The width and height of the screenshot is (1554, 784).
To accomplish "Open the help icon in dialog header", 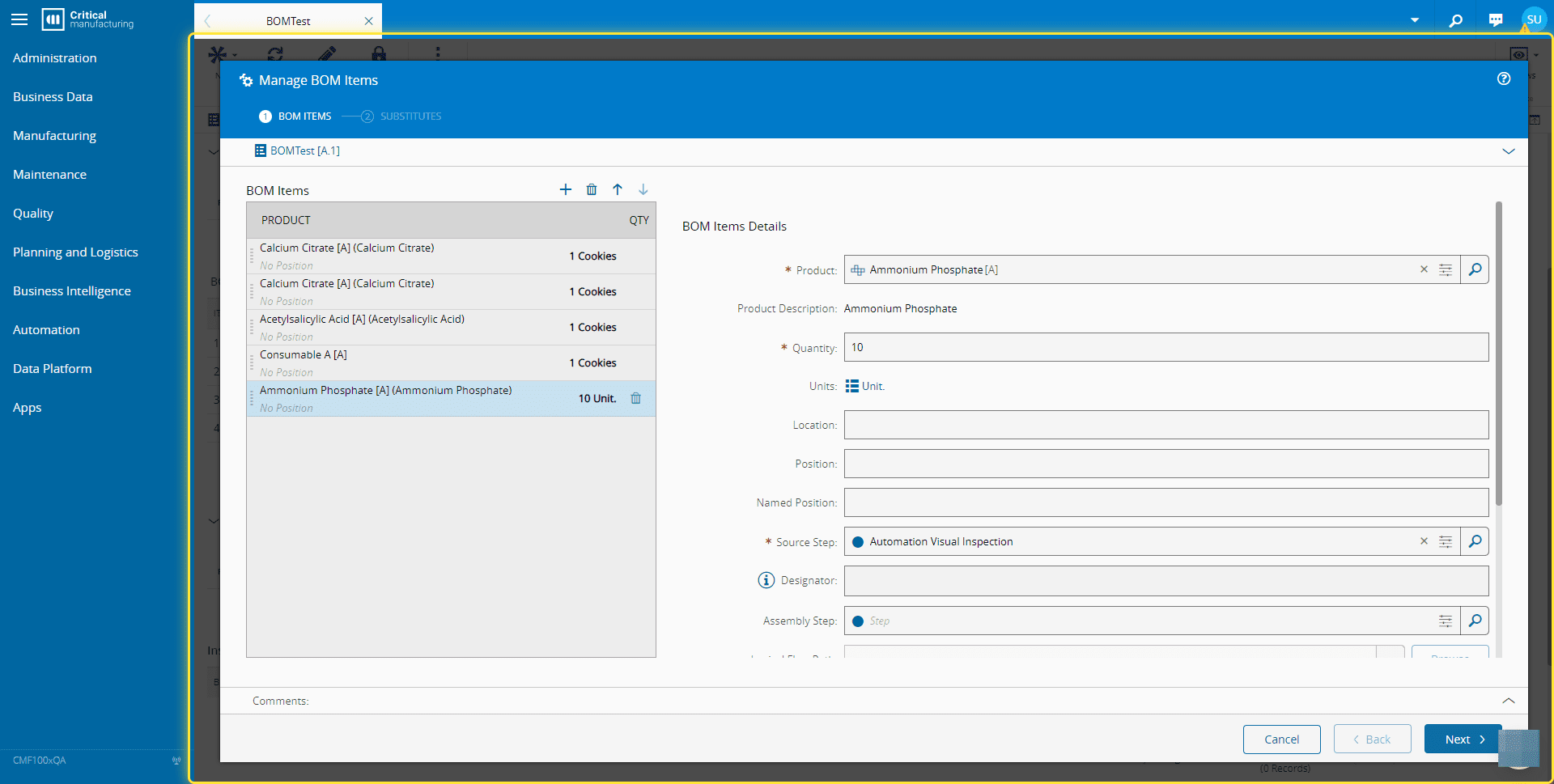I will 1504,78.
